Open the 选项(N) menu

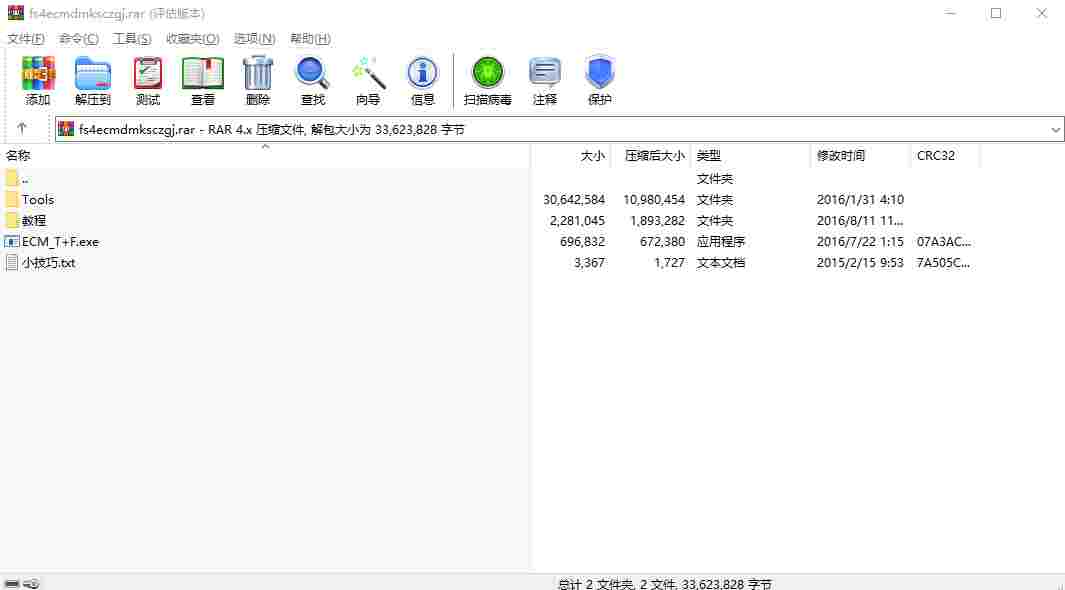coord(255,38)
